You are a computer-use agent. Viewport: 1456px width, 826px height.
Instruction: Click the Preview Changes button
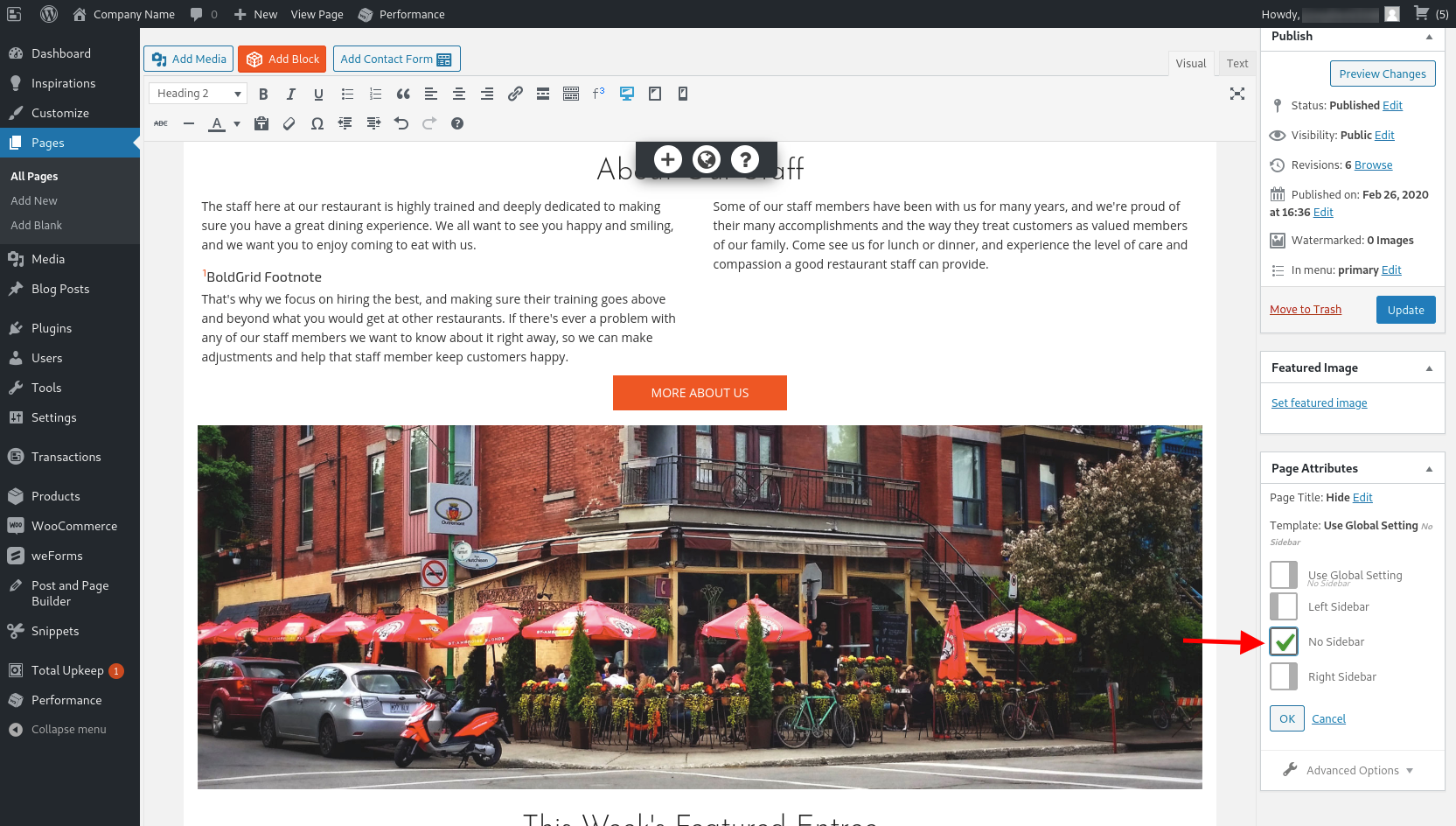[1382, 73]
